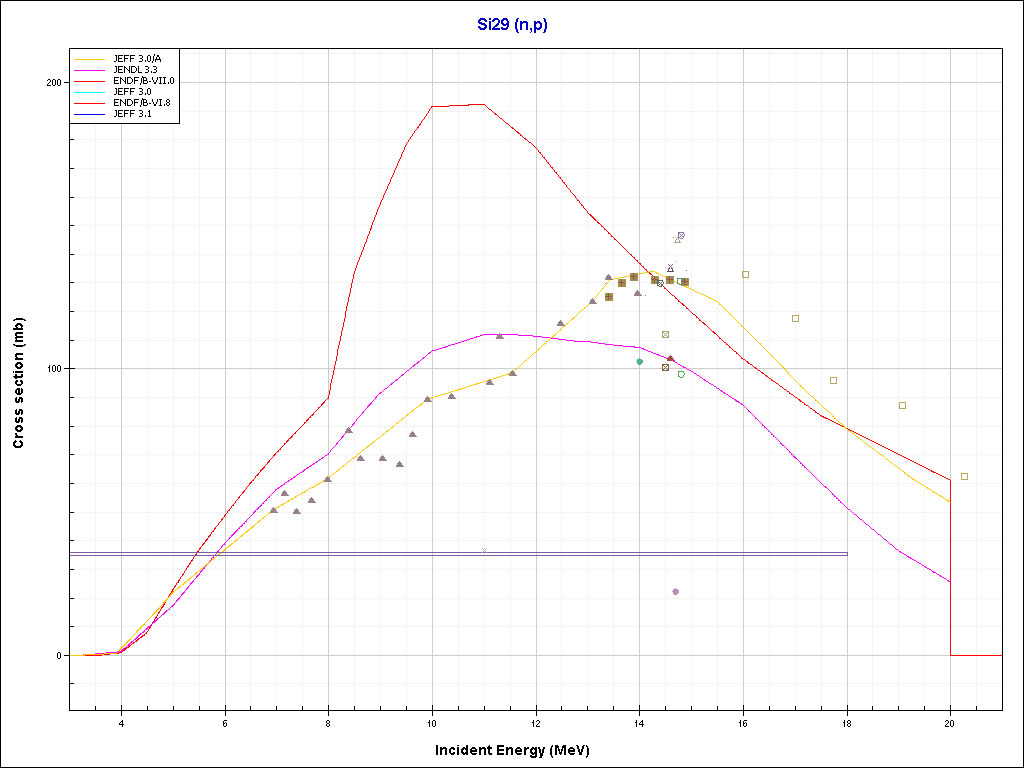
Task: Click the Cross section (mb) axis label
Action: 18,382
